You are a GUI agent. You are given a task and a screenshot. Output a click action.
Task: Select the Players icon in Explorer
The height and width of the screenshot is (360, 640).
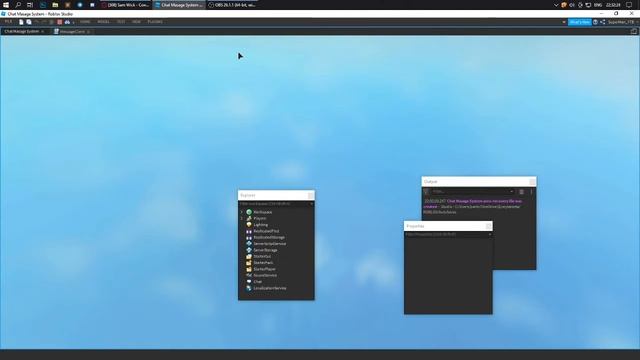(x=249, y=218)
